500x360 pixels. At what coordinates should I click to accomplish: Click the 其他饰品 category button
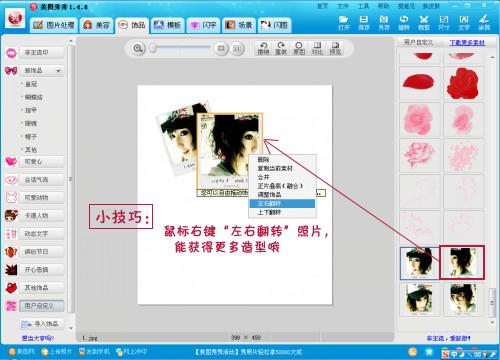[x=42, y=288]
